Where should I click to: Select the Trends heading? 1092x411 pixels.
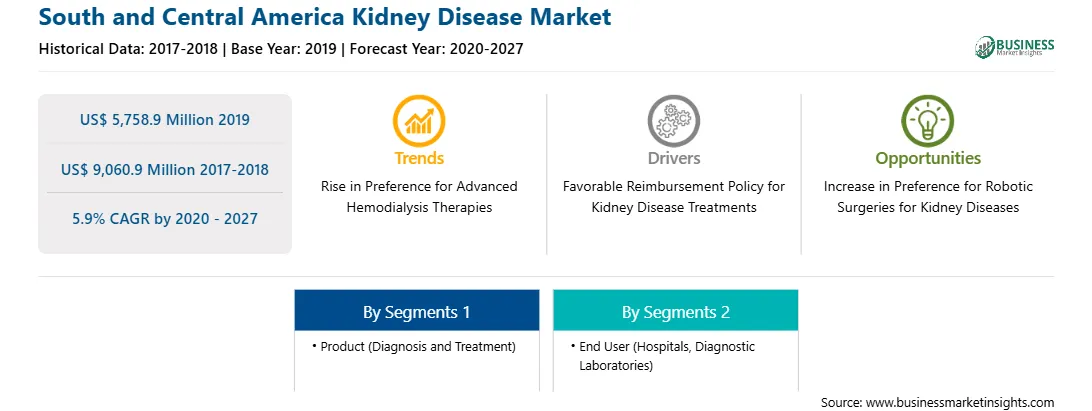point(419,158)
